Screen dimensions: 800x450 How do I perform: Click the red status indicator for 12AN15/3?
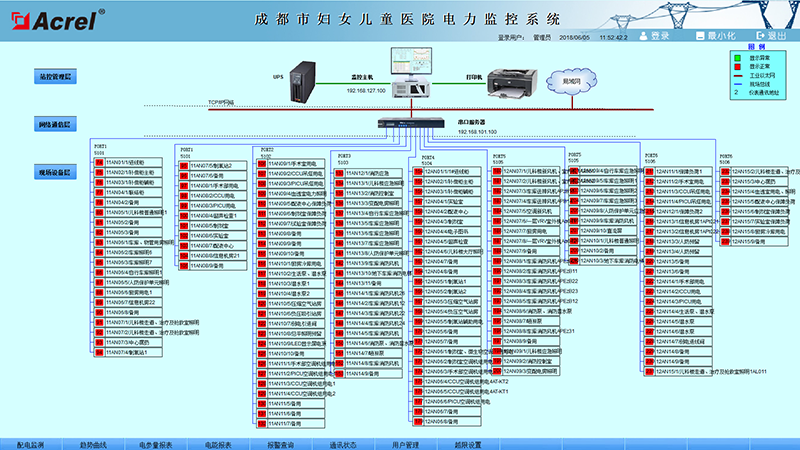pos(725,182)
